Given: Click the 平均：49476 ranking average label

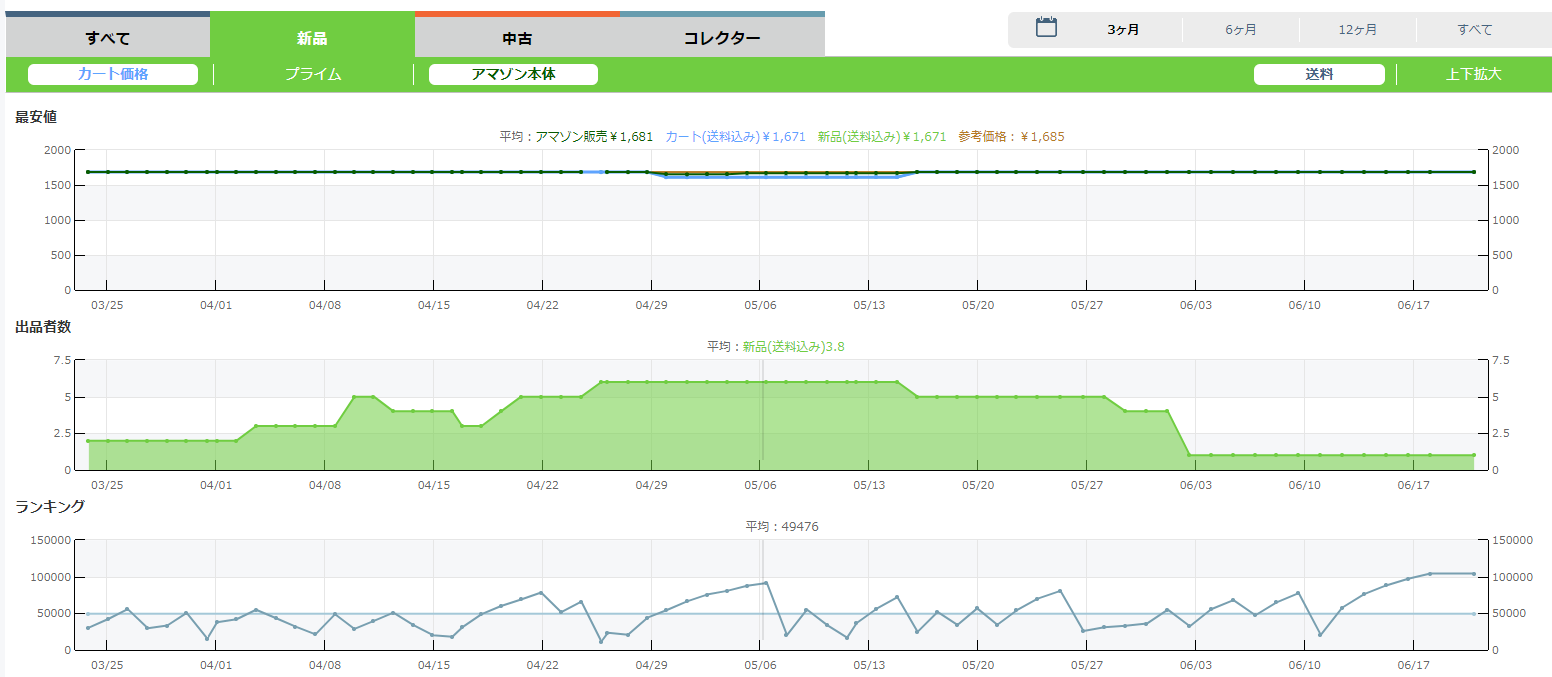Looking at the screenshot, I should coord(782,526).
